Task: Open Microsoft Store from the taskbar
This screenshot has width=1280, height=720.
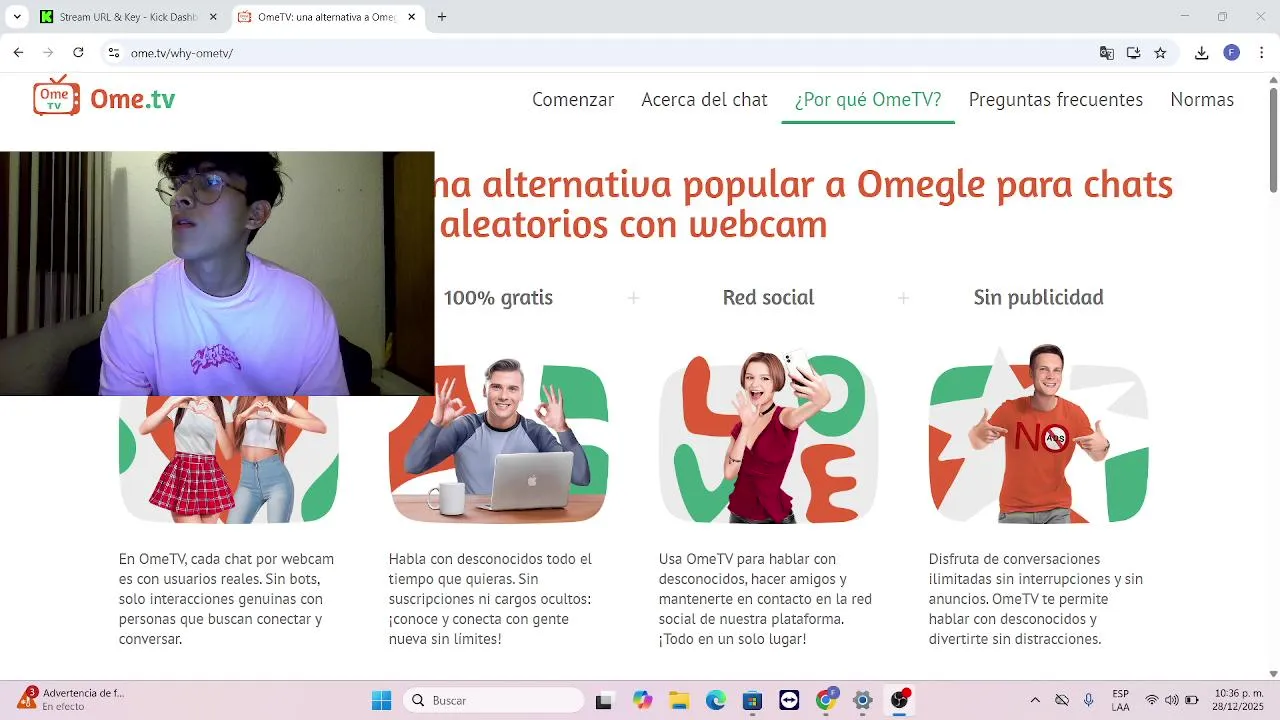Action: point(752,700)
